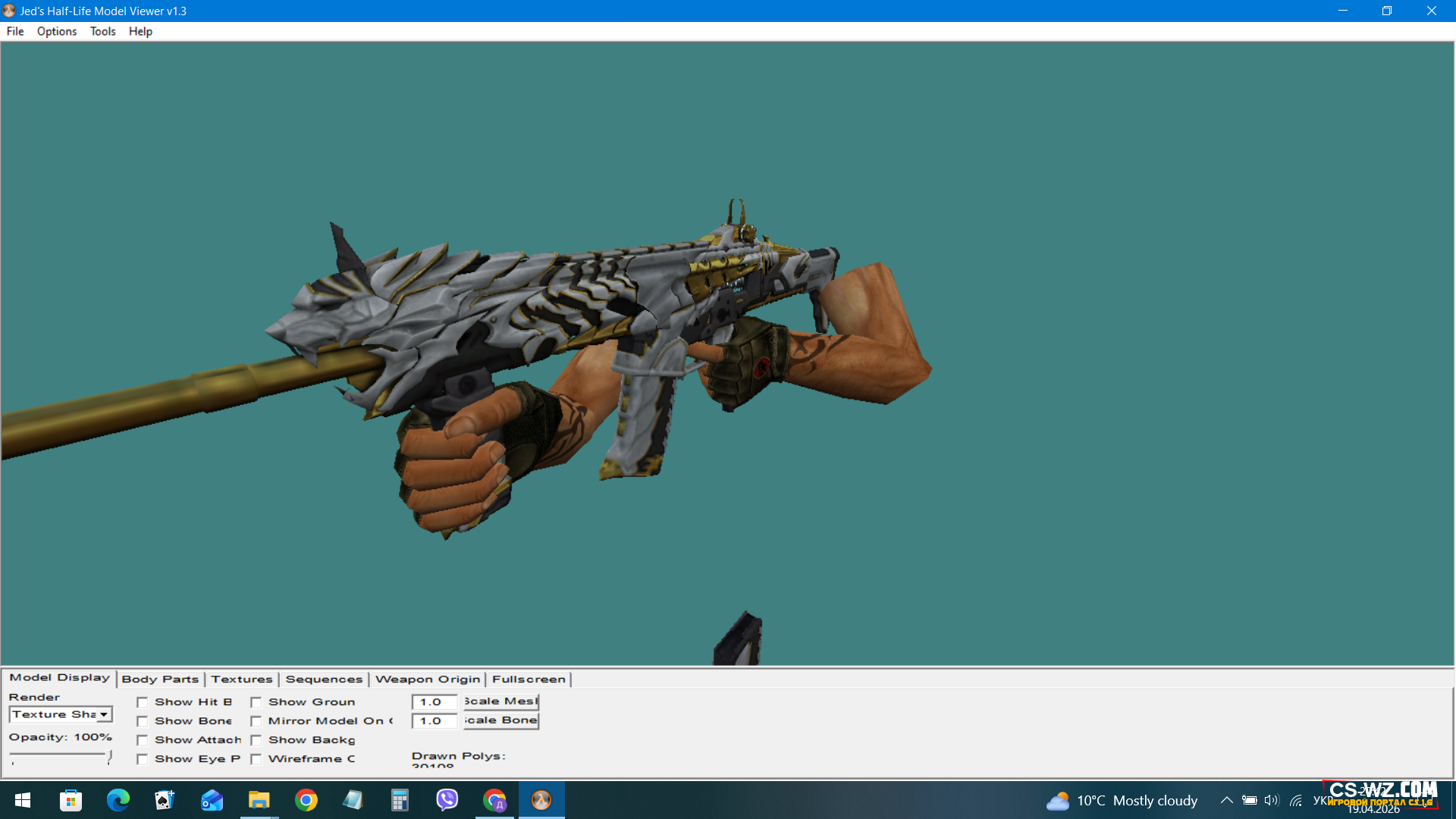1456x819 pixels.
Task: Click the volume speaker tray icon
Action: point(1272,800)
